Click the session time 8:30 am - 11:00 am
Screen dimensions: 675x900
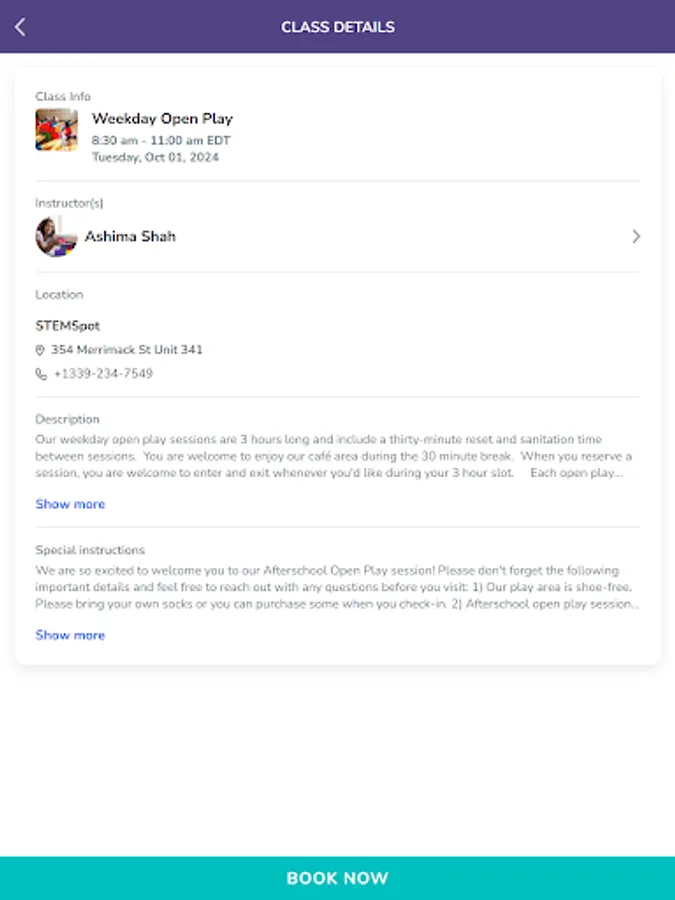tap(159, 140)
